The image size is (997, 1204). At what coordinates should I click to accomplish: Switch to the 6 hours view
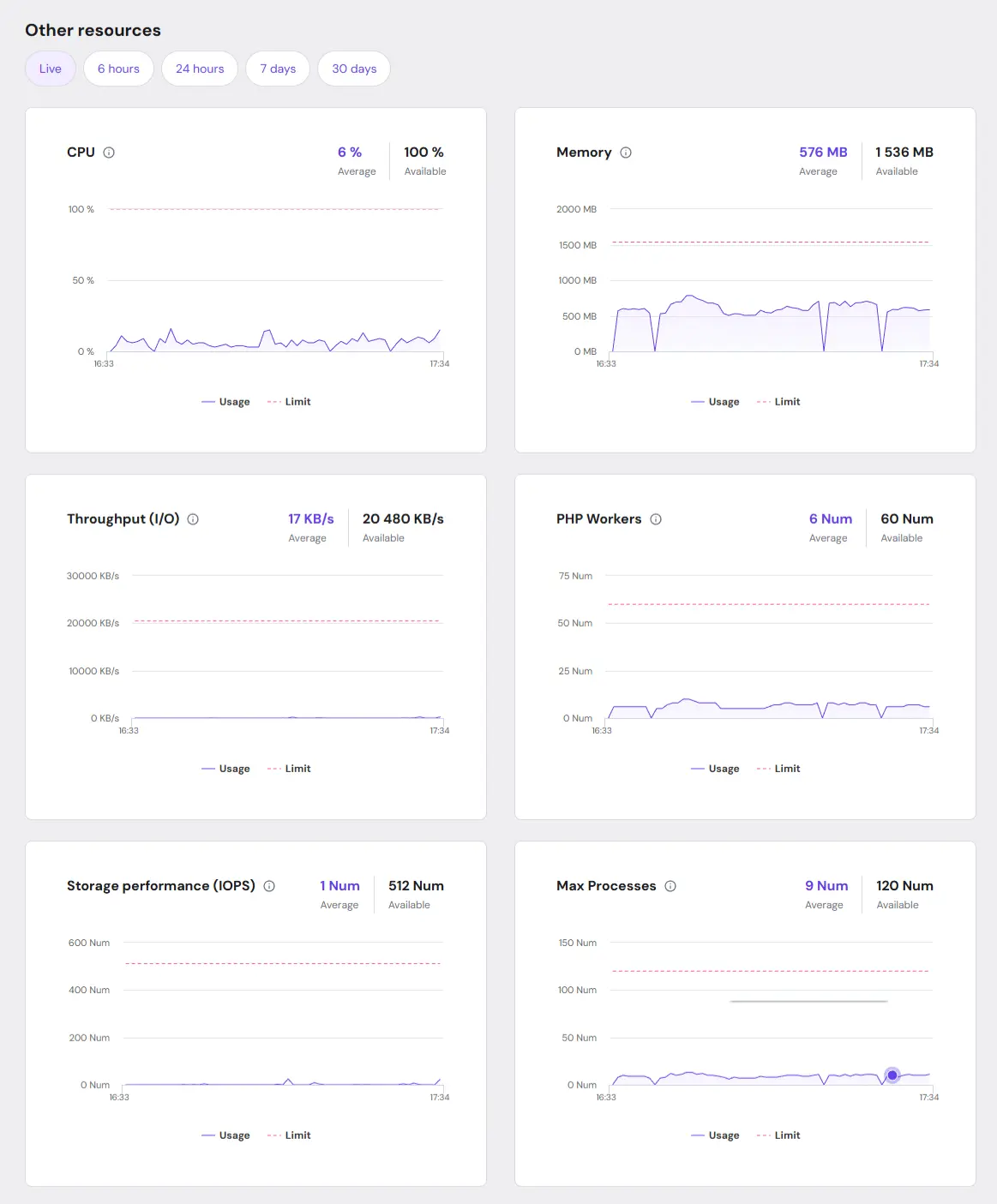pyautogui.click(x=118, y=69)
